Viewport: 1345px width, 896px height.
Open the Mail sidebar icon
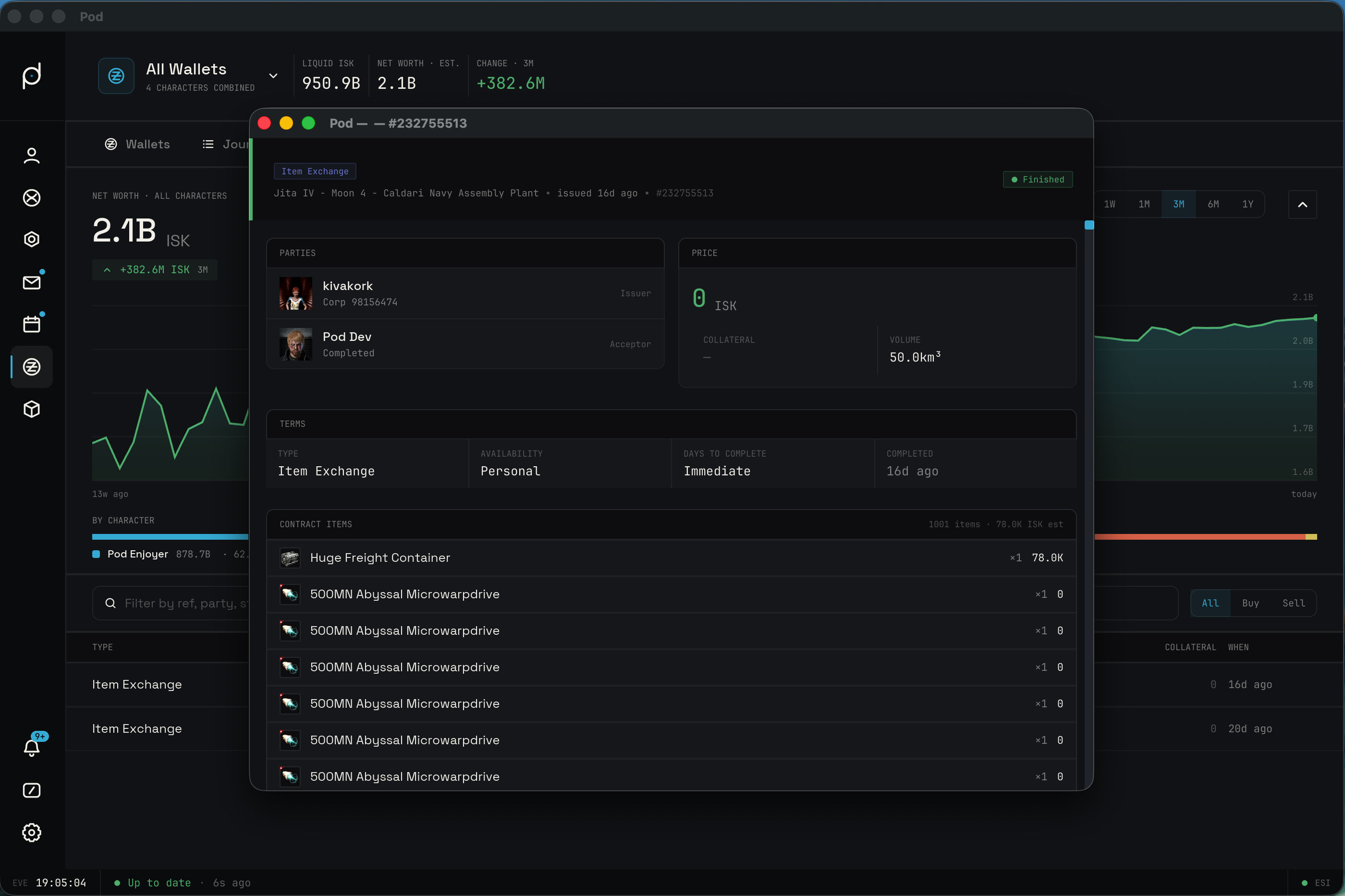tap(31, 282)
